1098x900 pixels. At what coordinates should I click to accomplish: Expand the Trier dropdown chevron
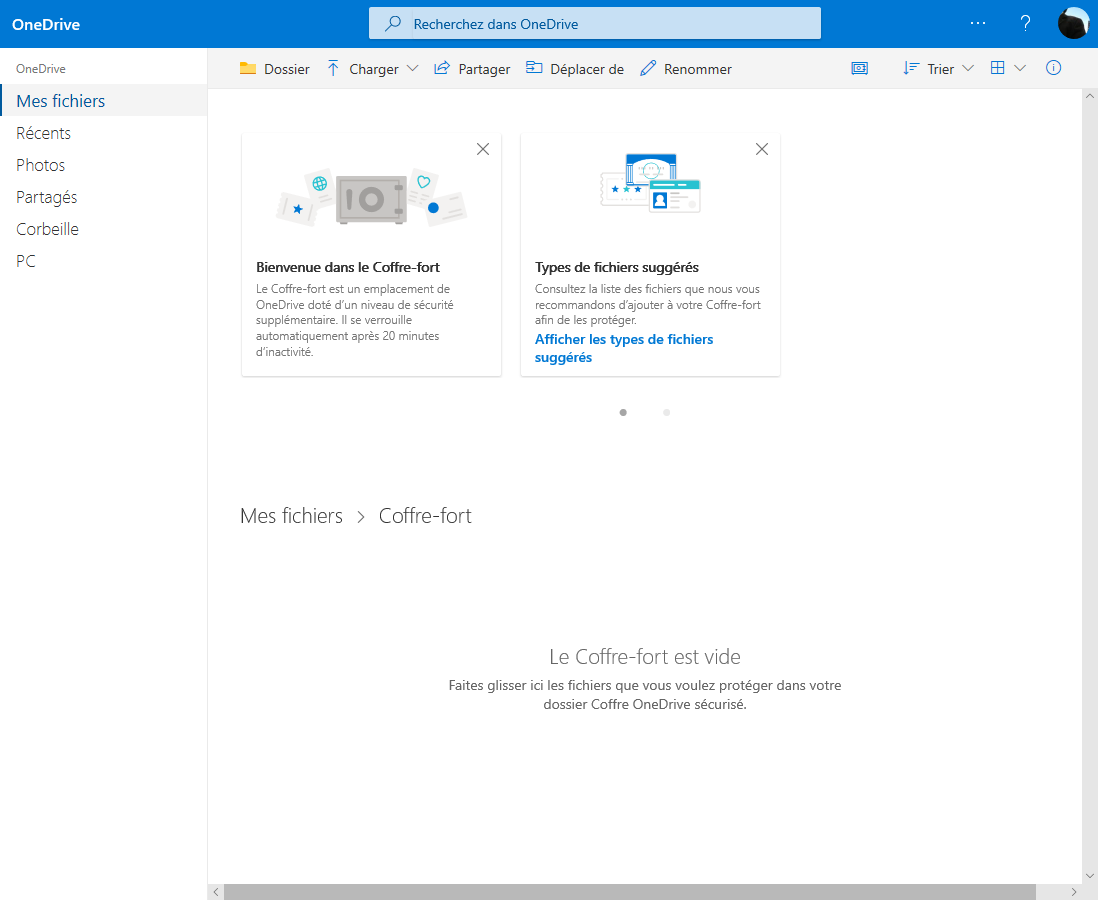[x=968, y=68]
